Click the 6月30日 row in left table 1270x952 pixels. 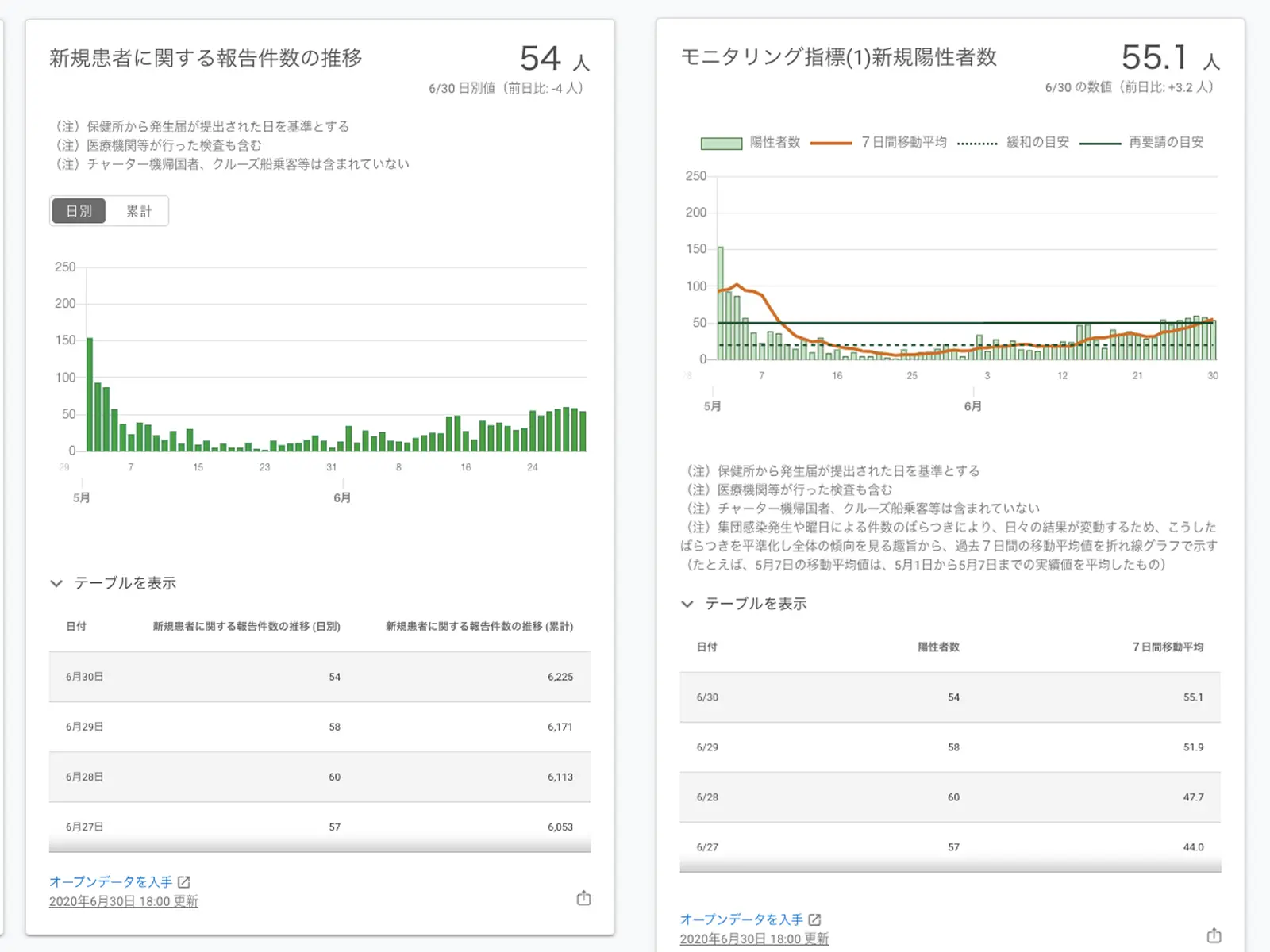point(320,677)
